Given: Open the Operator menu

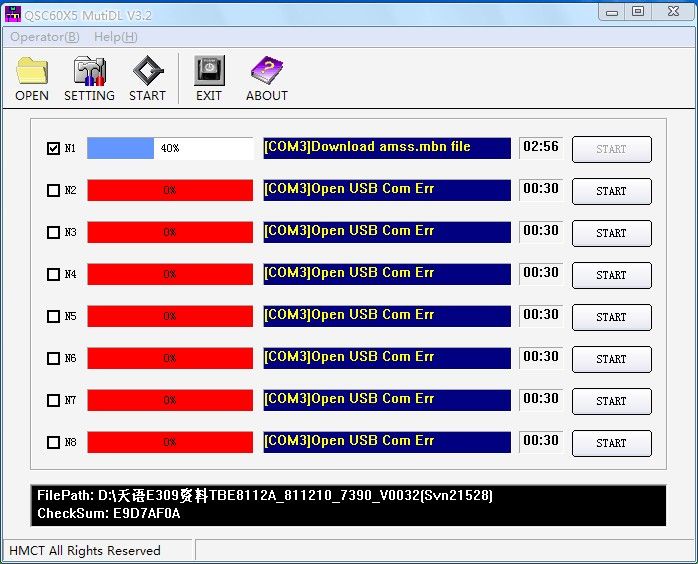Looking at the screenshot, I should click(44, 37).
